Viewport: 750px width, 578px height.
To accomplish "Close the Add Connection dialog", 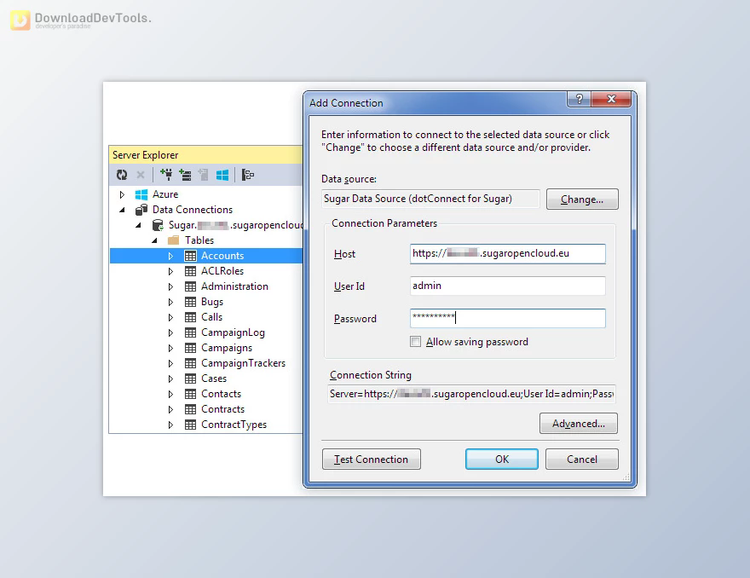I will point(611,99).
